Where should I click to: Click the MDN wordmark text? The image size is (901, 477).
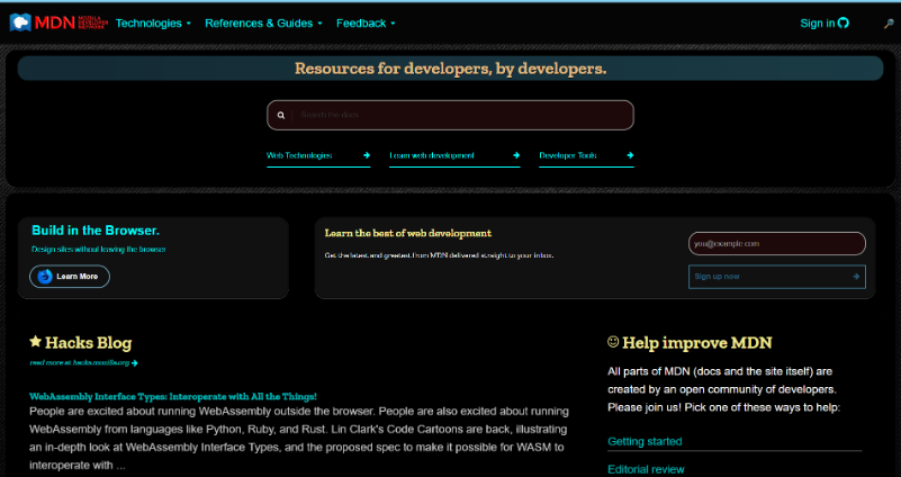pos(55,22)
